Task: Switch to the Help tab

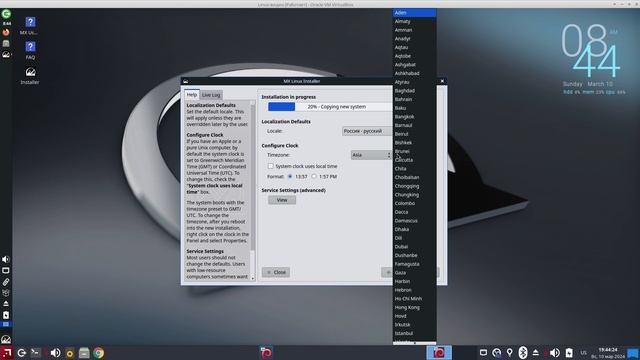Action: click(192, 95)
